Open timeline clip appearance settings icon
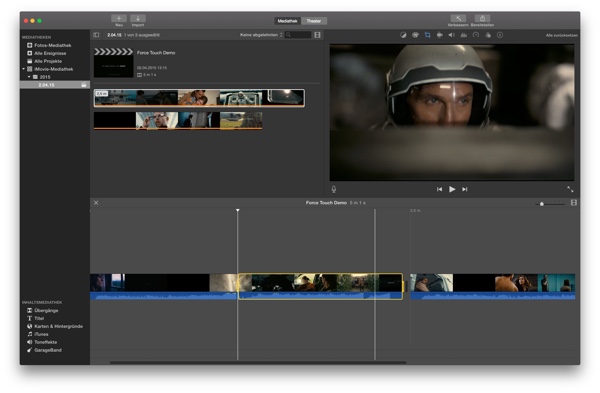600x393 pixels. click(x=574, y=202)
